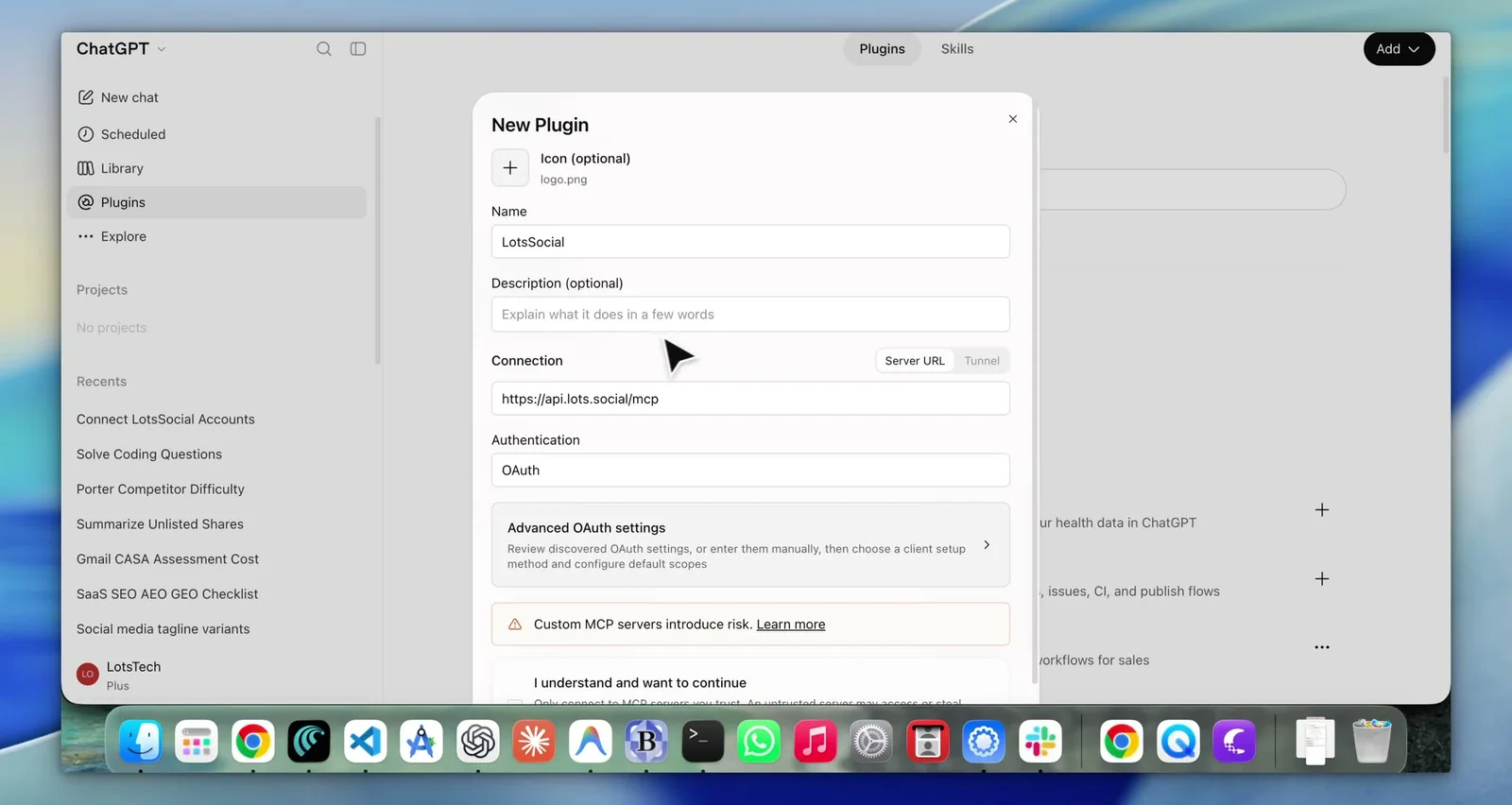Select Plugins in the sidebar
The height and width of the screenshot is (805, 1512).
coord(216,202)
